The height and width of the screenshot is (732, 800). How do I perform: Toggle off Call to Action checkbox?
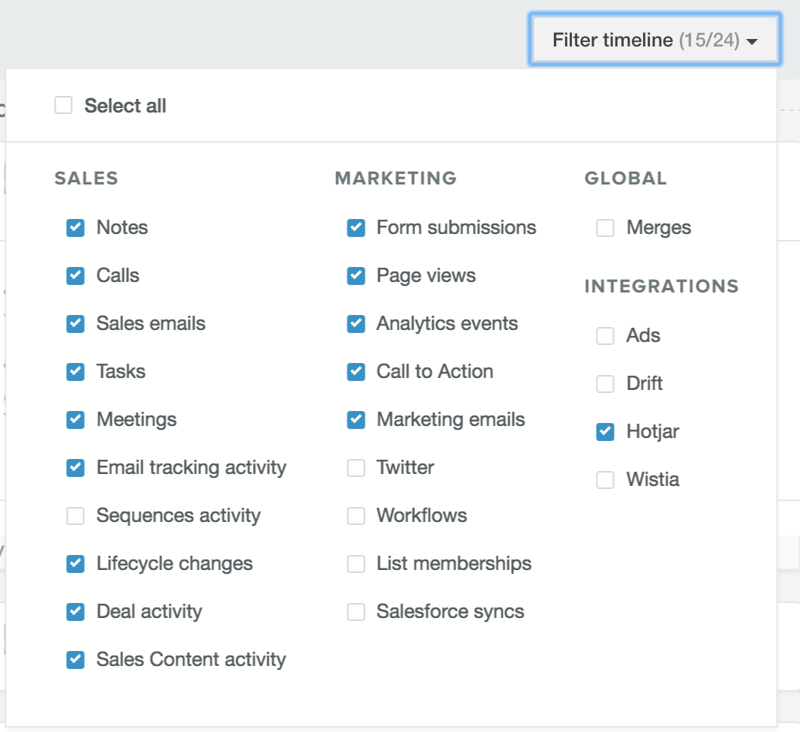pos(356,371)
